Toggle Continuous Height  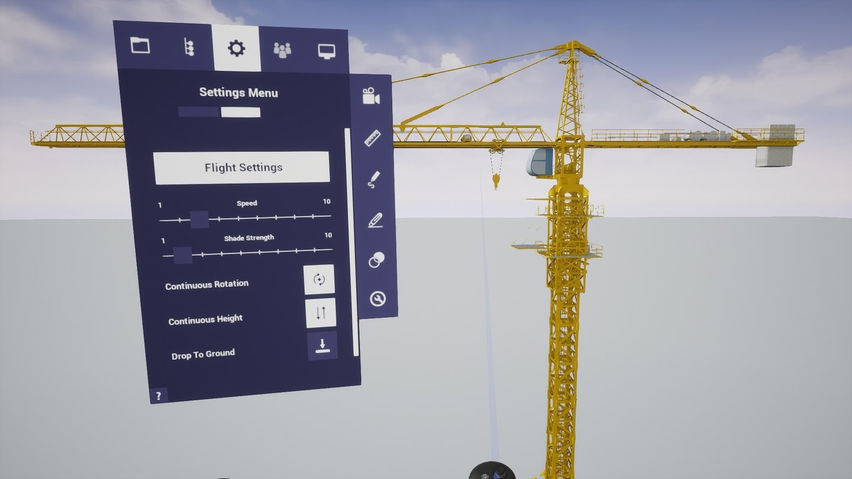pos(321,313)
